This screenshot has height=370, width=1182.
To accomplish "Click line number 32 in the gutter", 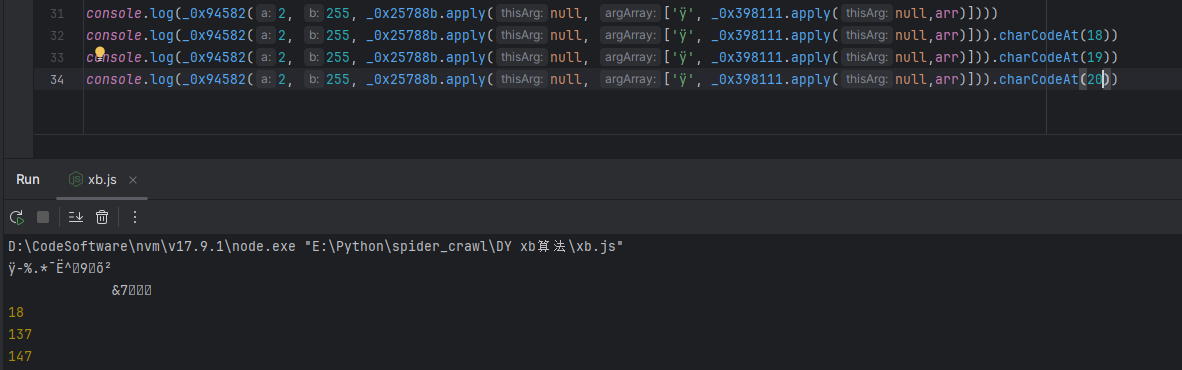I will click(x=57, y=35).
